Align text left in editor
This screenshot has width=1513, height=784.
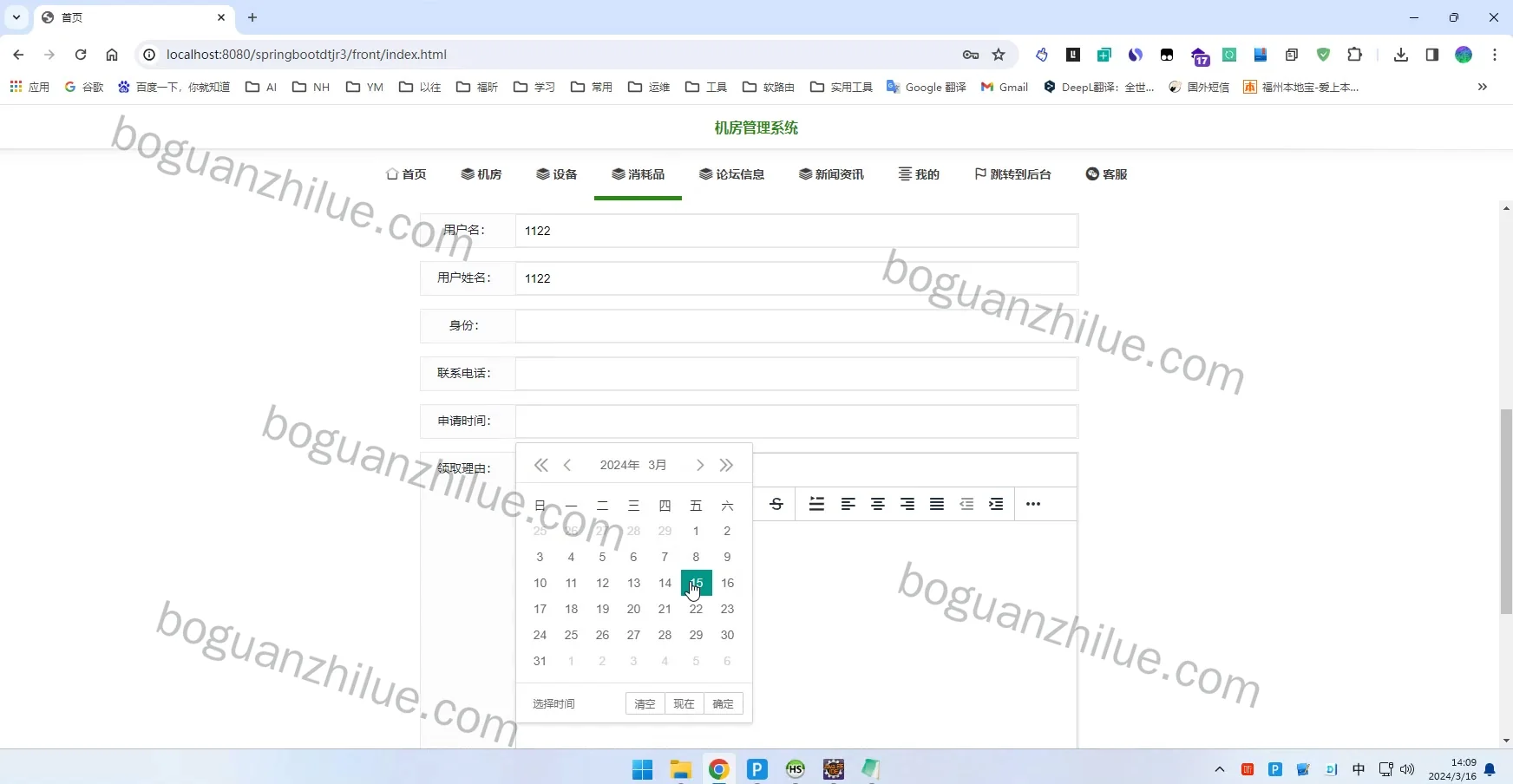click(x=848, y=504)
